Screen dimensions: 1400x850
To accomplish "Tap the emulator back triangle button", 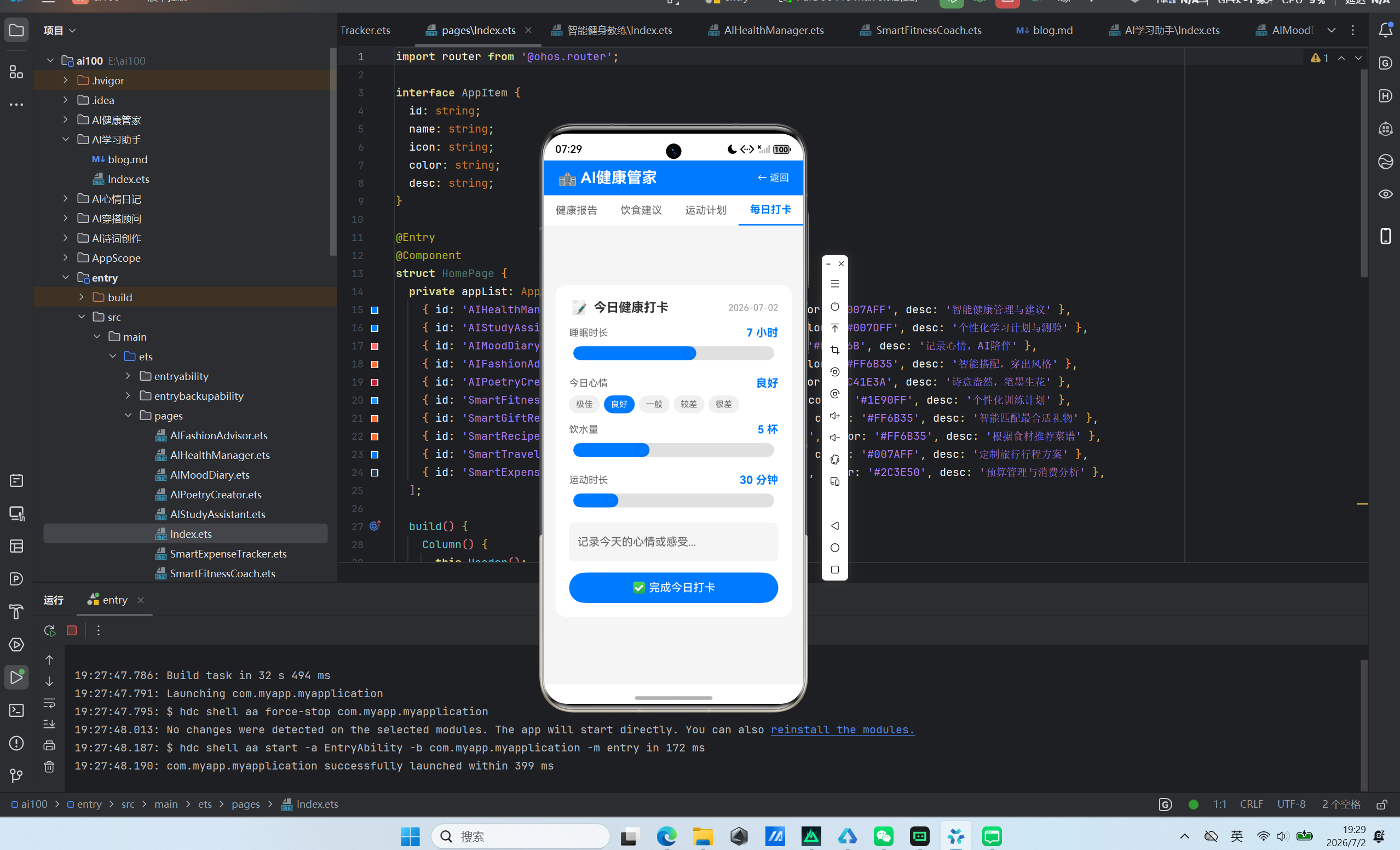I will pyautogui.click(x=834, y=526).
